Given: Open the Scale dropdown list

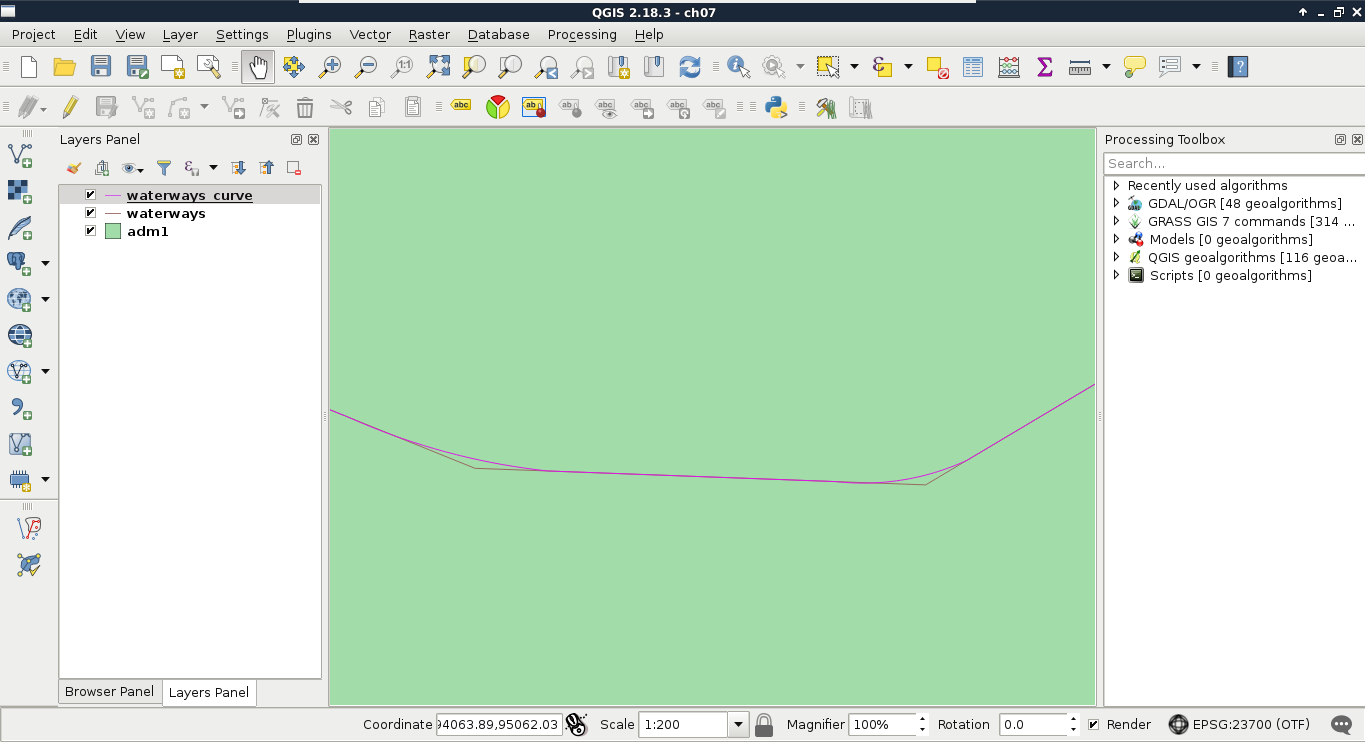Looking at the screenshot, I should point(739,724).
